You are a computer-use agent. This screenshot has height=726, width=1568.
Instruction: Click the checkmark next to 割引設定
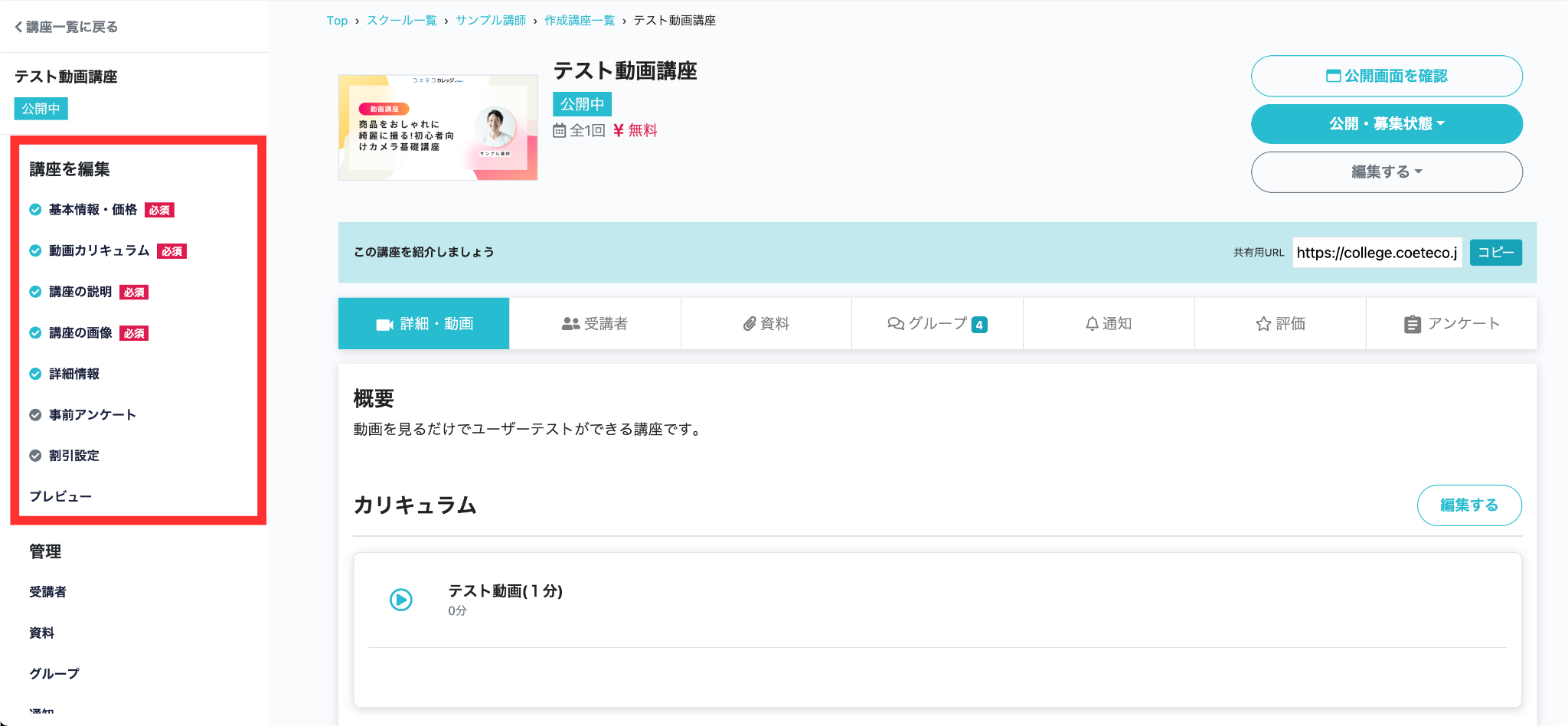[x=35, y=456]
